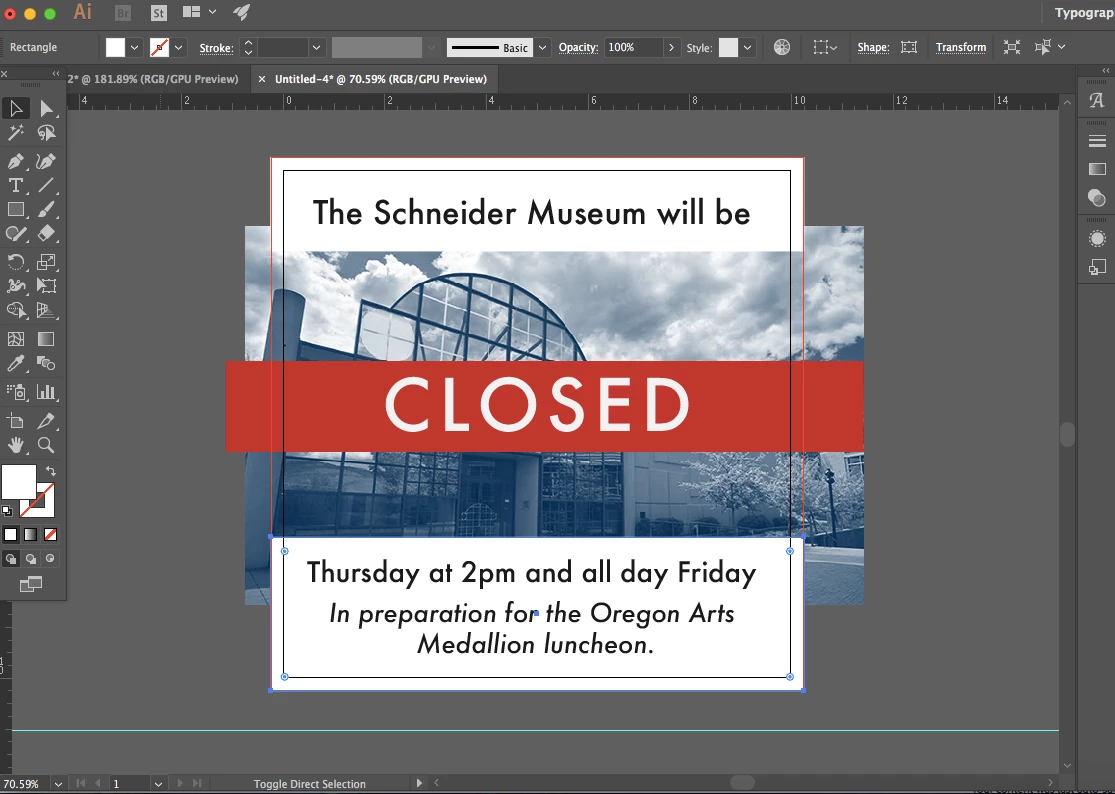1115x794 pixels.
Task: Activate the Rotate tool
Action: (16, 262)
